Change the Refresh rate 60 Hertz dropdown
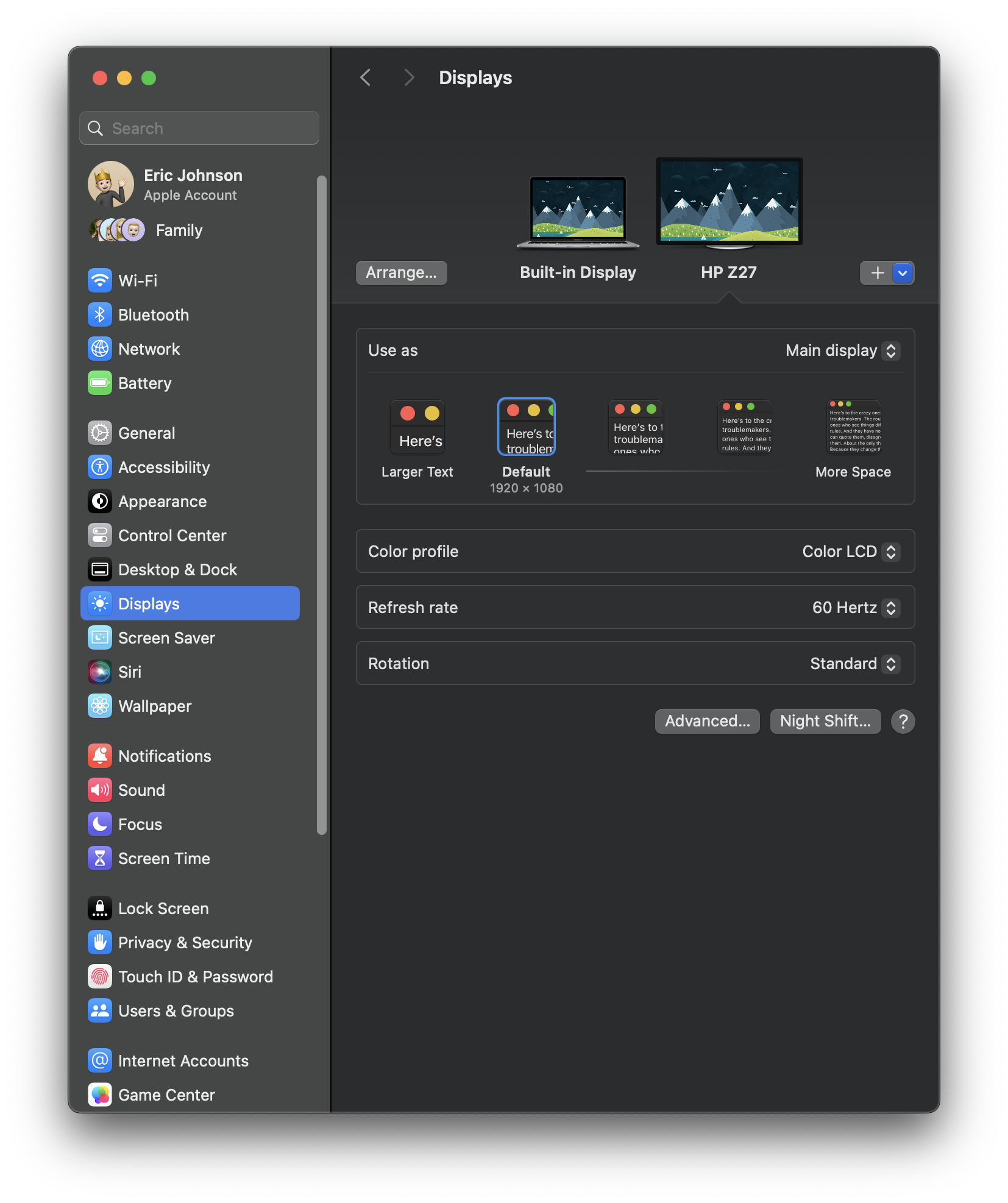 856,608
